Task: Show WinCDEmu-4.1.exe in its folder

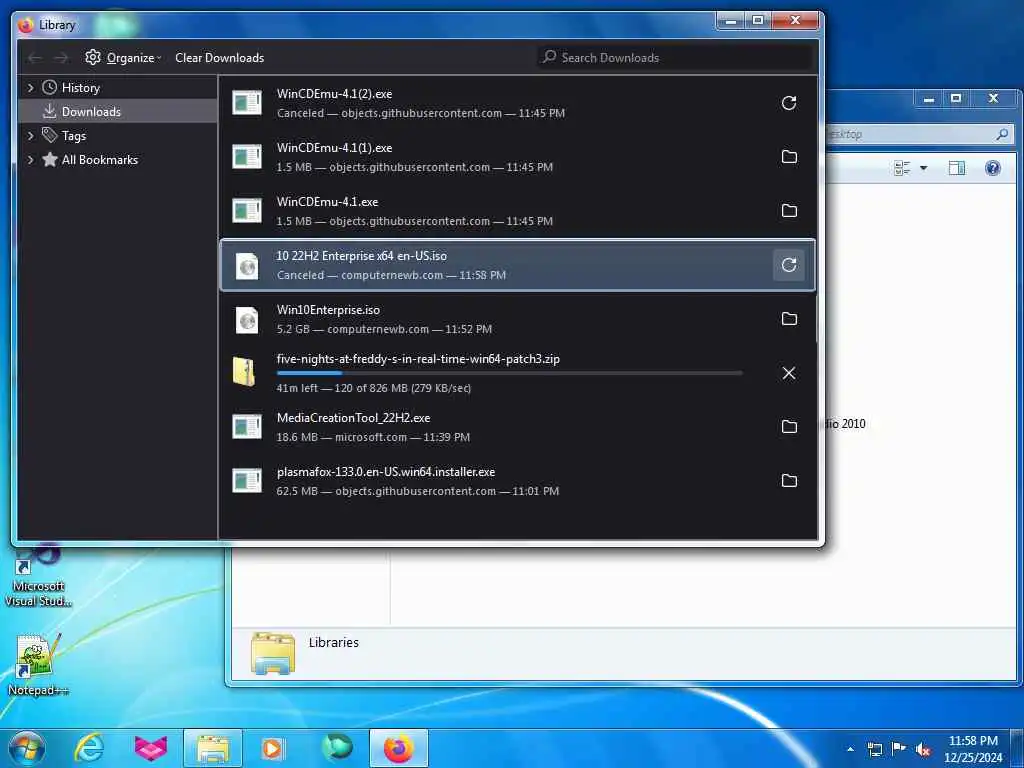Action: click(789, 211)
